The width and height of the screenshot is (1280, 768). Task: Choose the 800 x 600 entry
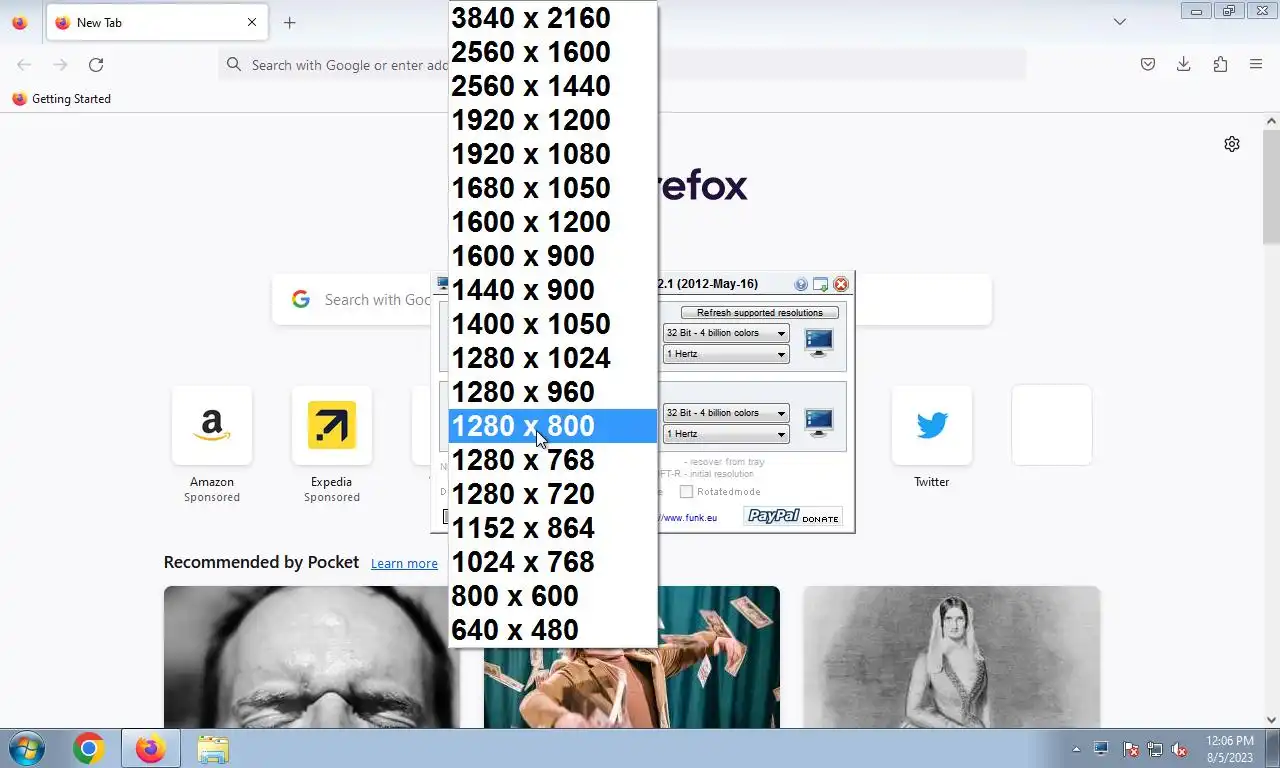click(x=553, y=596)
